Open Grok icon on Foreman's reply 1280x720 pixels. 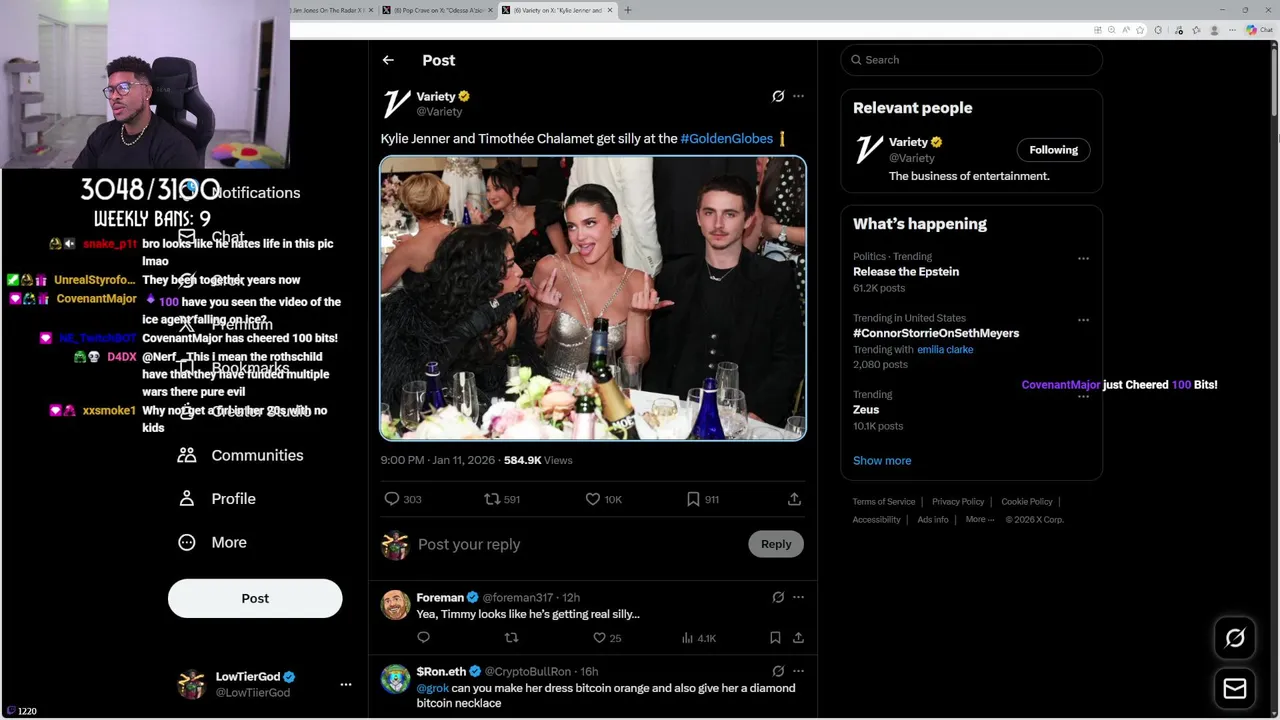coord(778,597)
